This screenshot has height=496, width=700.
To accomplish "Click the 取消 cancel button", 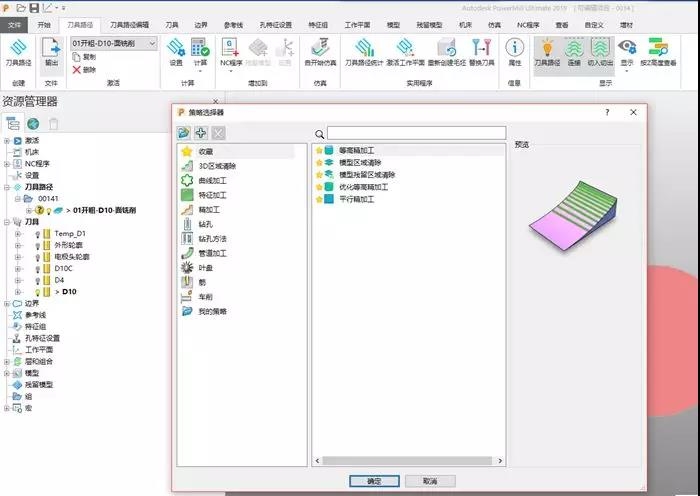I will click(x=430, y=481).
